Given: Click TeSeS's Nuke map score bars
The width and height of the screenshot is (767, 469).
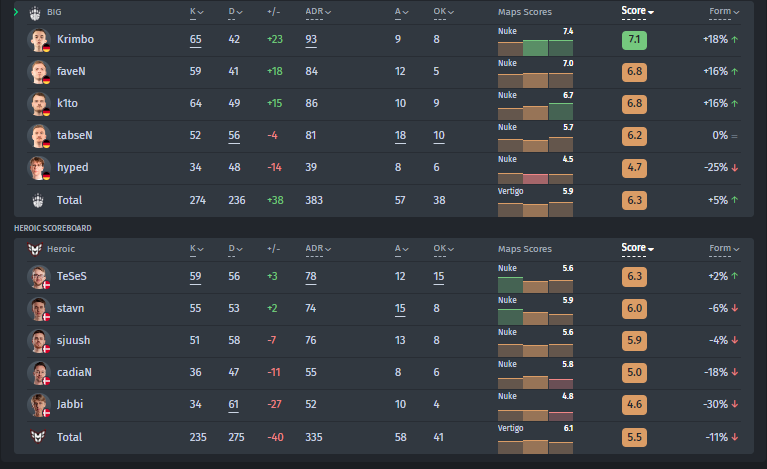Looking at the screenshot, I should coord(535,285).
